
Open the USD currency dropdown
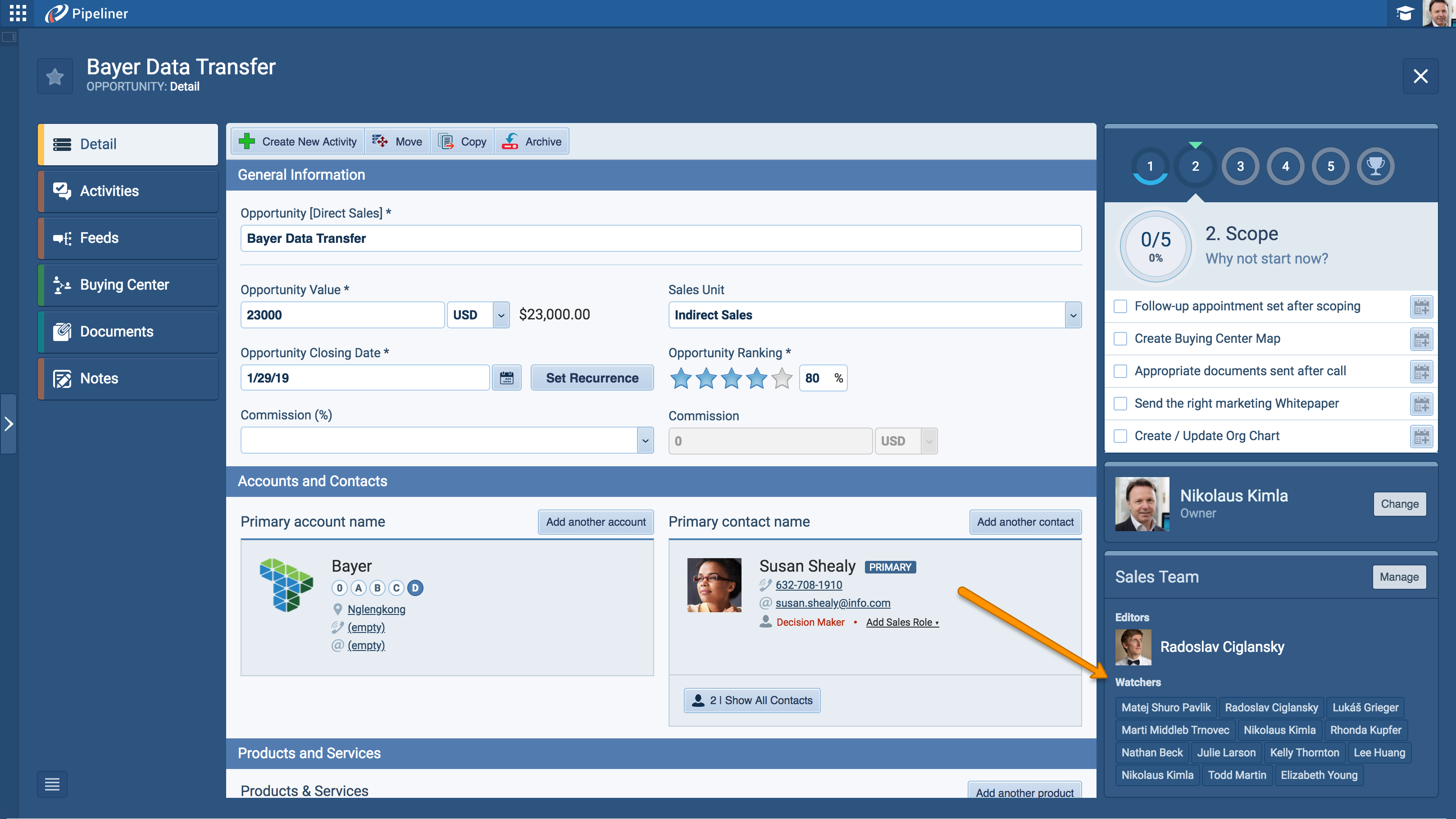pyautogui.click(x=501, y=315)
